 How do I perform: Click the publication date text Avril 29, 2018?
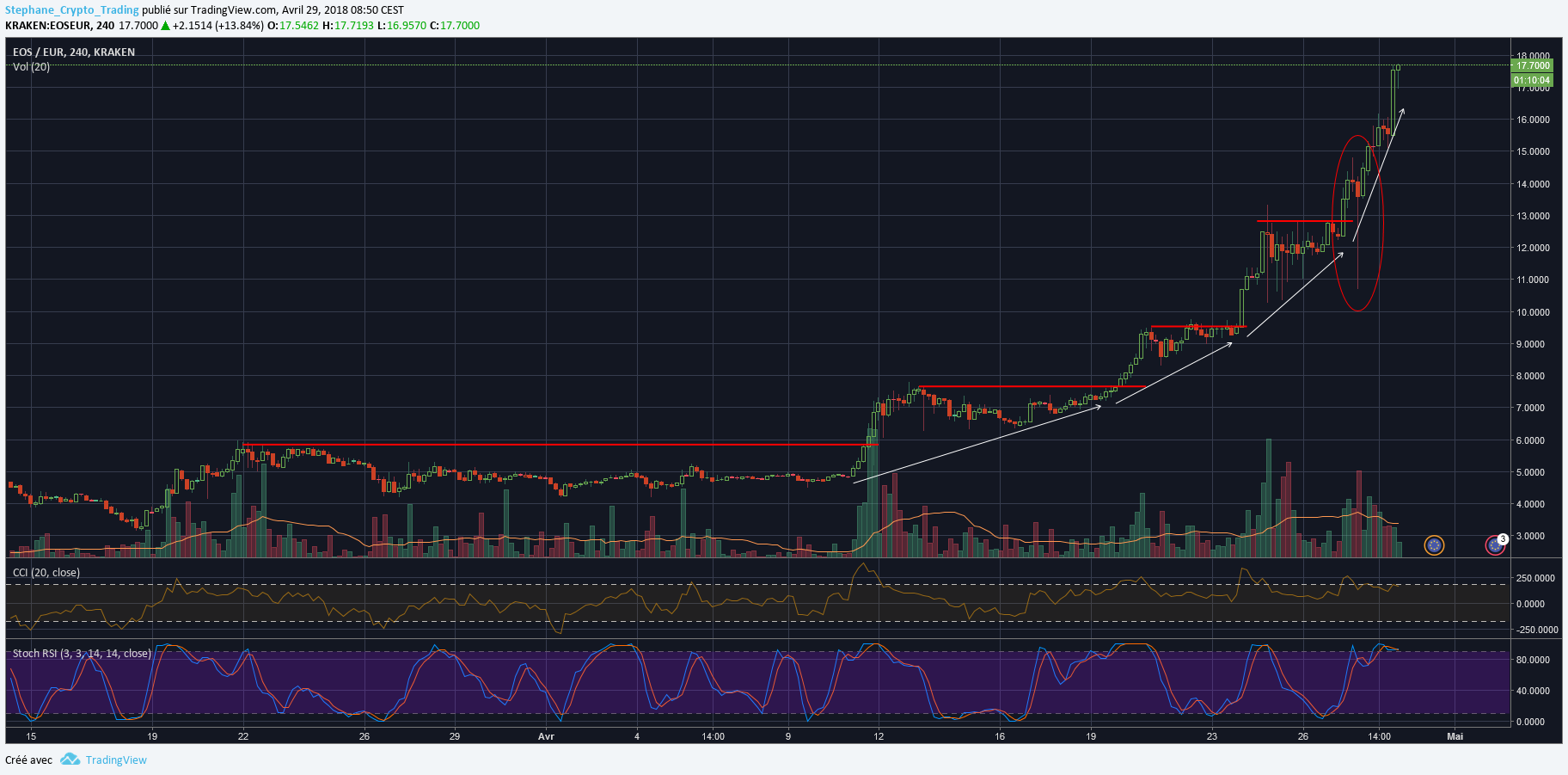[x=315, y=10]
